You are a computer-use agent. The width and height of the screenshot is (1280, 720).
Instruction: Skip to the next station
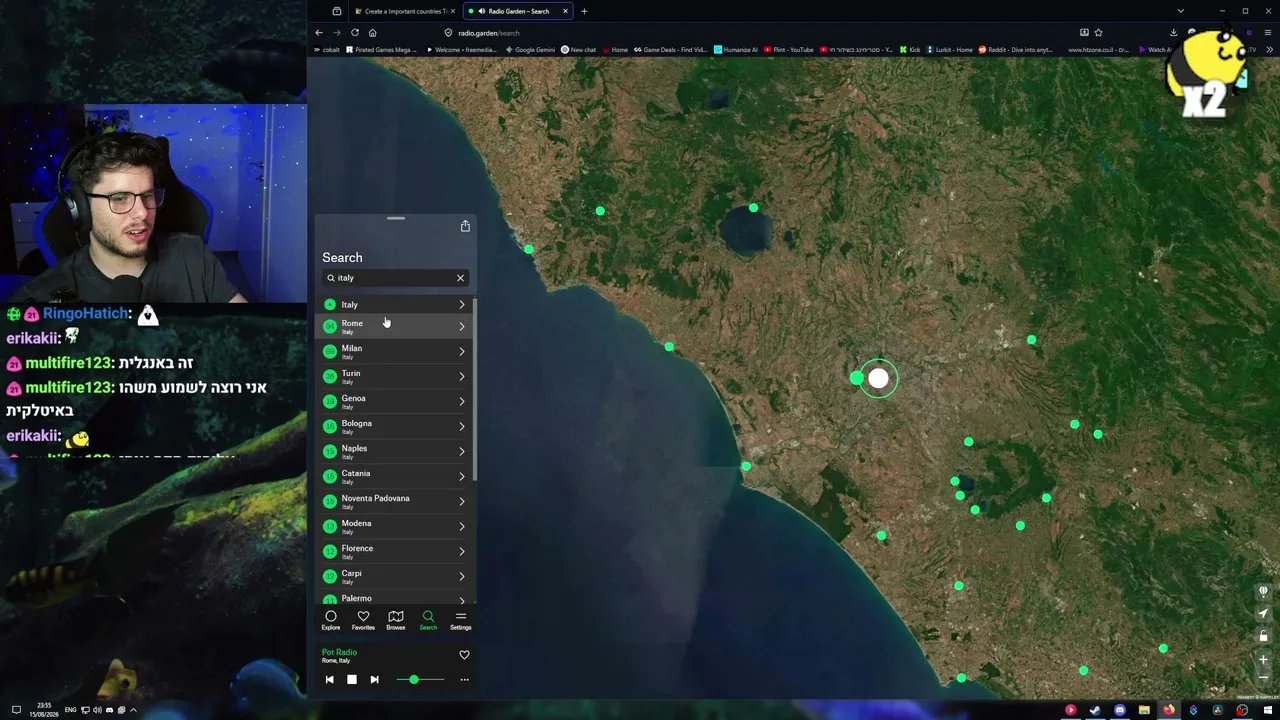coord(374,680)
